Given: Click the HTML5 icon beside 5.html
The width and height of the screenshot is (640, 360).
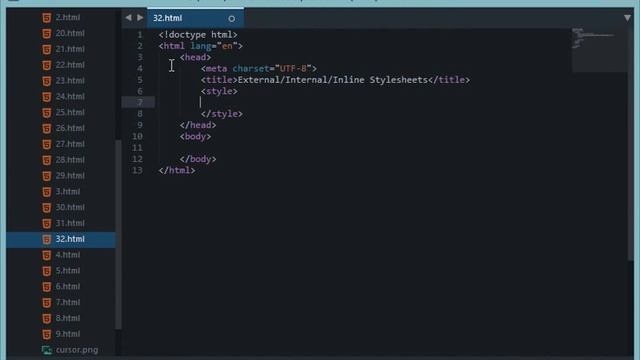Looking at the screenshot, I should [x=47, y=271].
